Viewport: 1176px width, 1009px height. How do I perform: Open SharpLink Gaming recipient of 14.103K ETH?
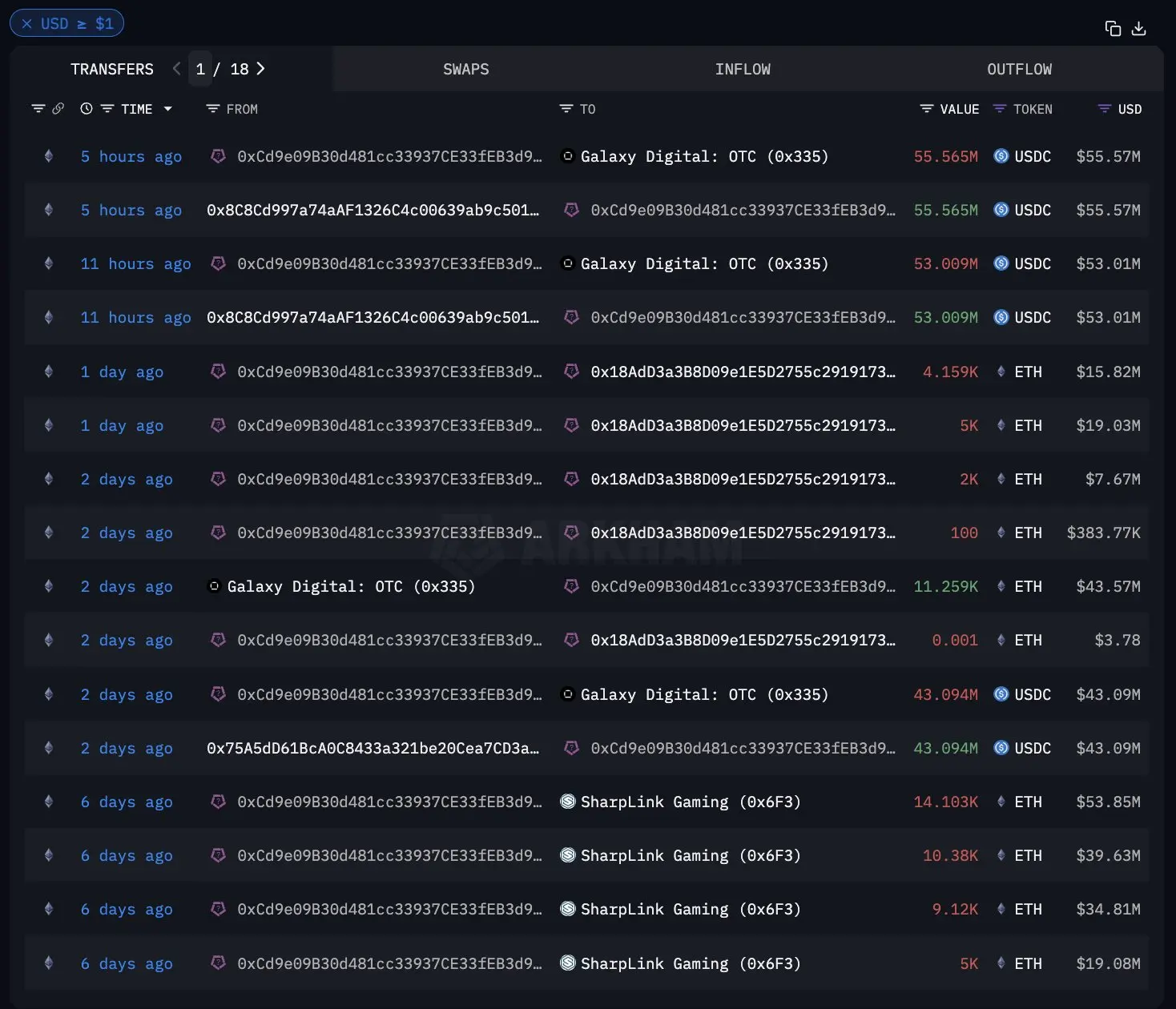[x=691, y=802]
